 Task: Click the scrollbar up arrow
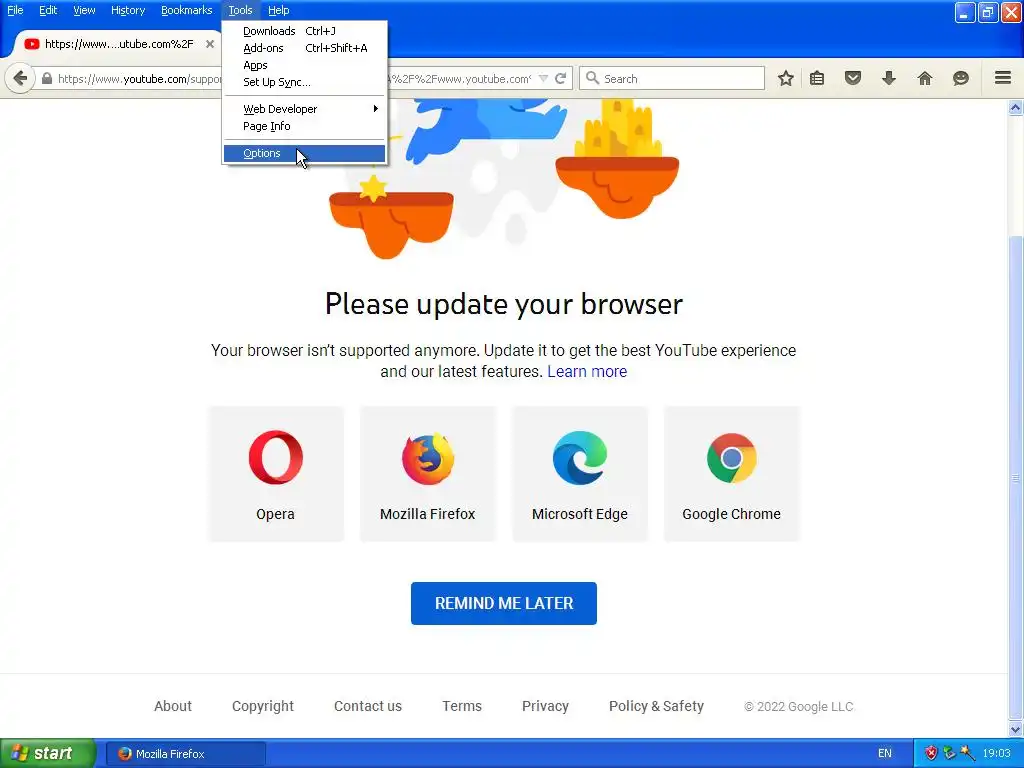[x=1016, y=108]
